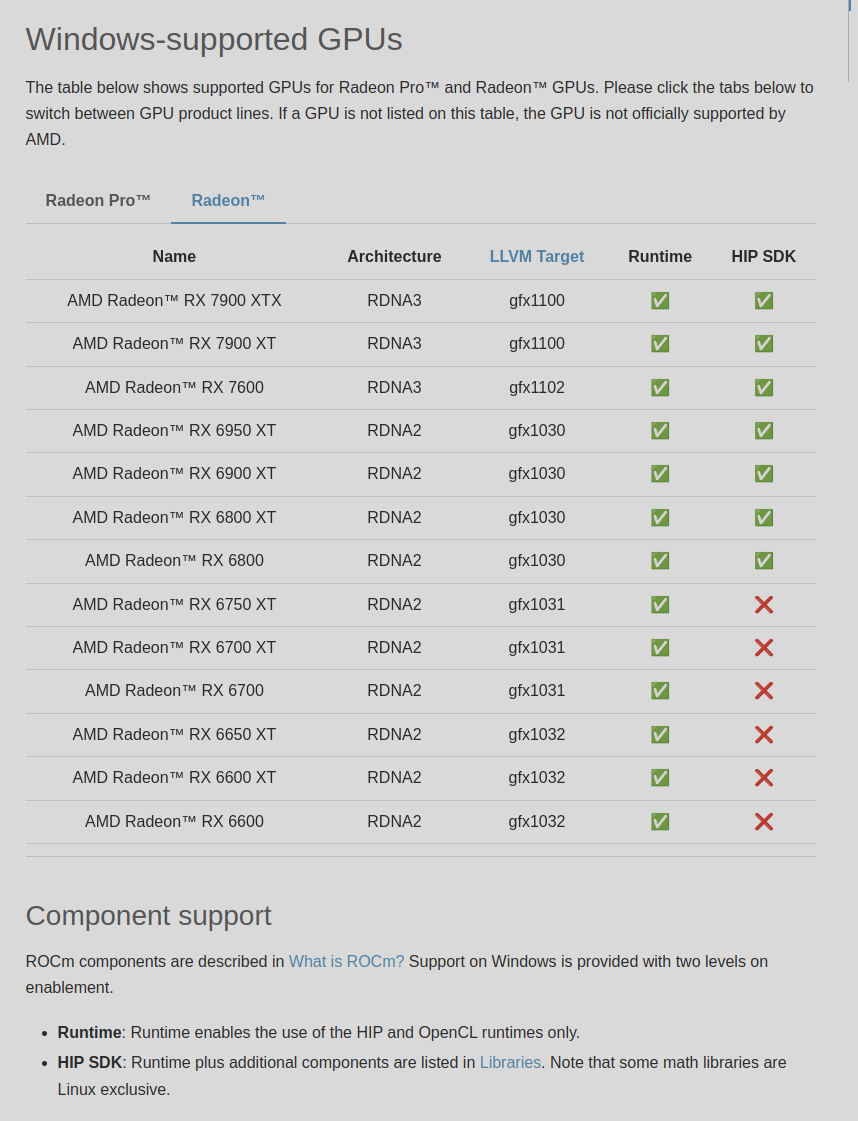Open the LLVM Target column header link

[537, 256]
